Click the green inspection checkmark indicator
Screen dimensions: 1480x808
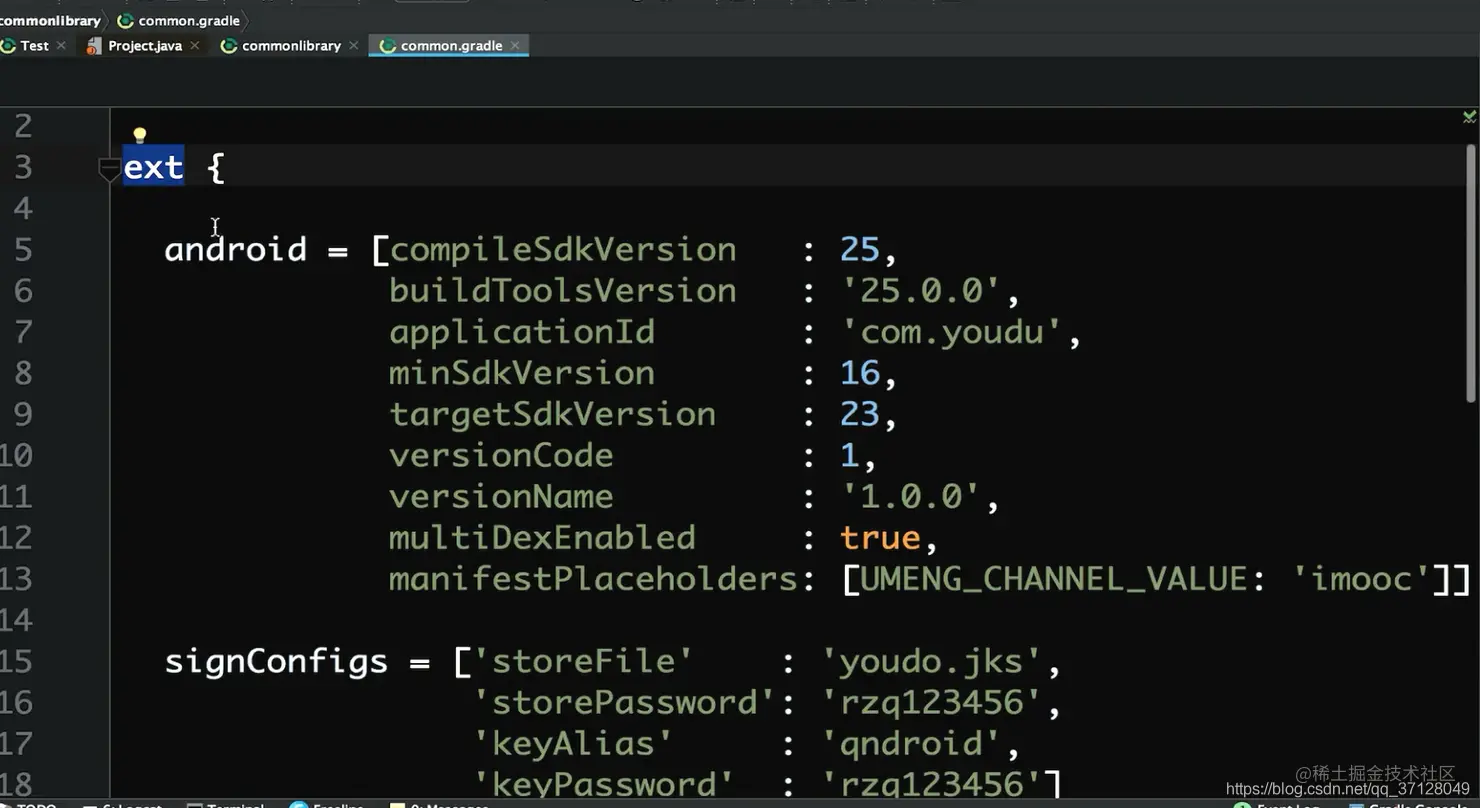pyautogui.click(x=1469, y=117)
